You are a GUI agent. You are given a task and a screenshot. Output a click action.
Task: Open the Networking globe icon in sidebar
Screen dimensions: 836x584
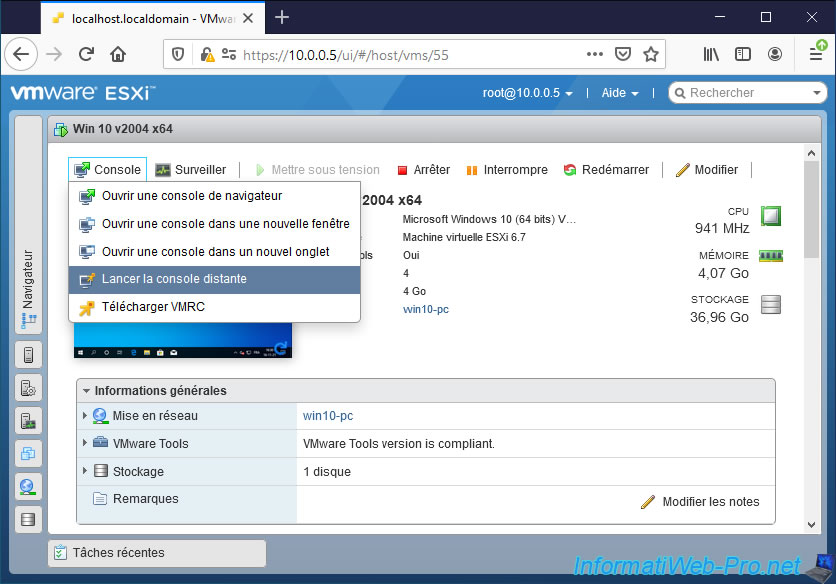tap(28, 486)
